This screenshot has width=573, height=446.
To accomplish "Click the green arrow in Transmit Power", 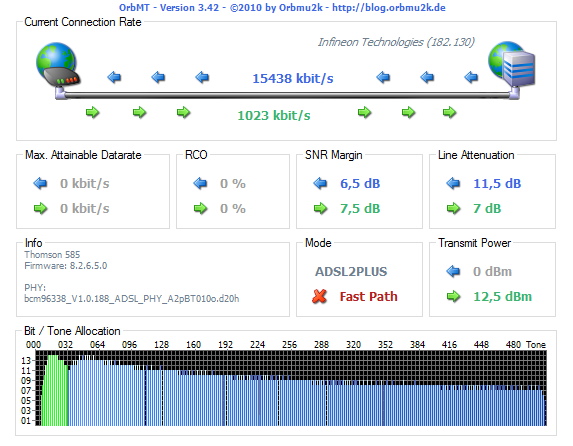I will point(454,296).
